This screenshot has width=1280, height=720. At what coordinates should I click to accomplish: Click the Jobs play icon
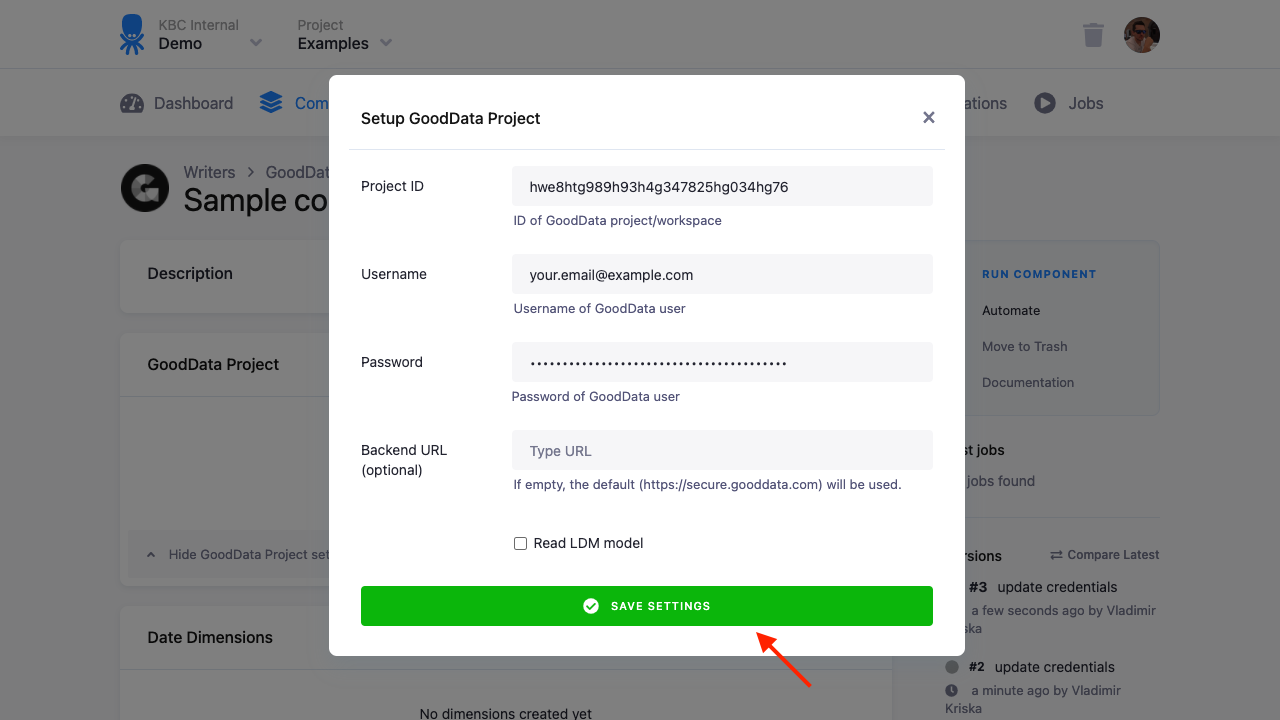[1045, 103]
